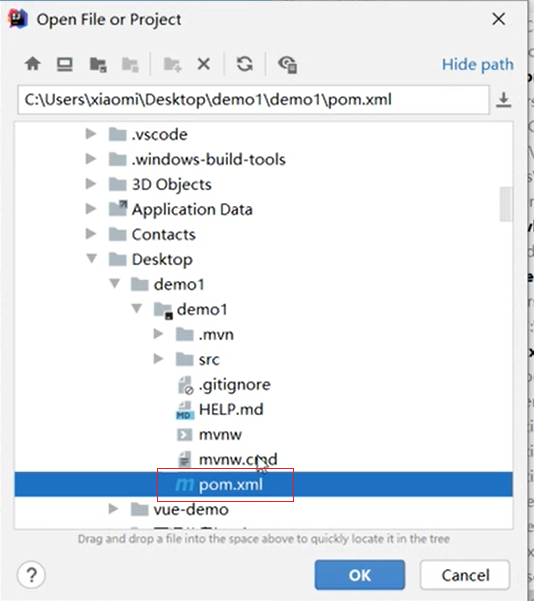Toggle show hidden files icon
The height and width of the screenshot is (601, 534).
[x=288, y=64]
